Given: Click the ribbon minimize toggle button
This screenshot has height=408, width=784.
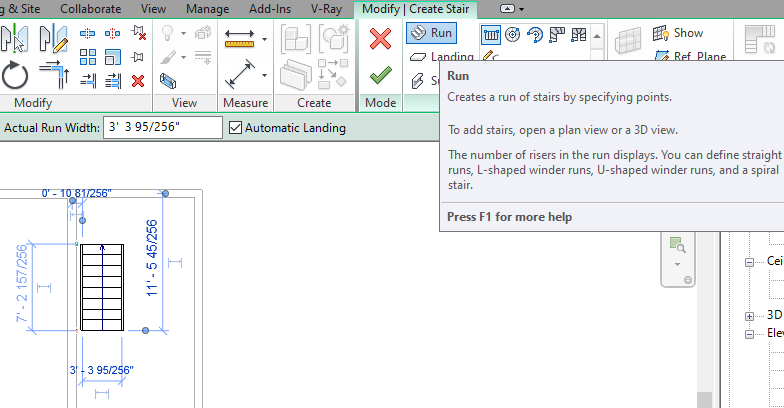Looking at the screenshot, I should click(508, 9).
